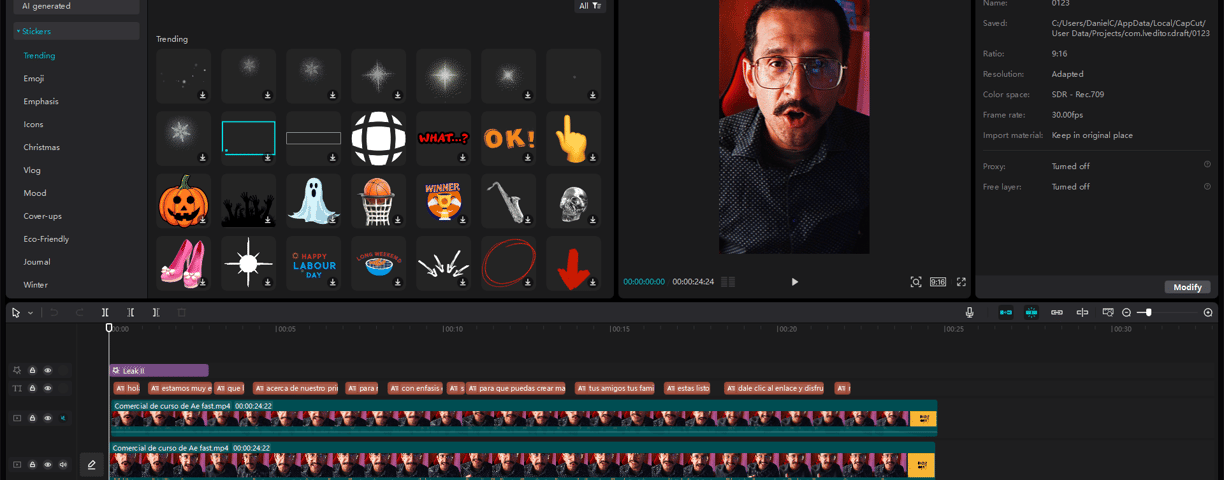1224x480 pixels.
Task: Select the basketball hoop sticker
Action: (378, 201)
